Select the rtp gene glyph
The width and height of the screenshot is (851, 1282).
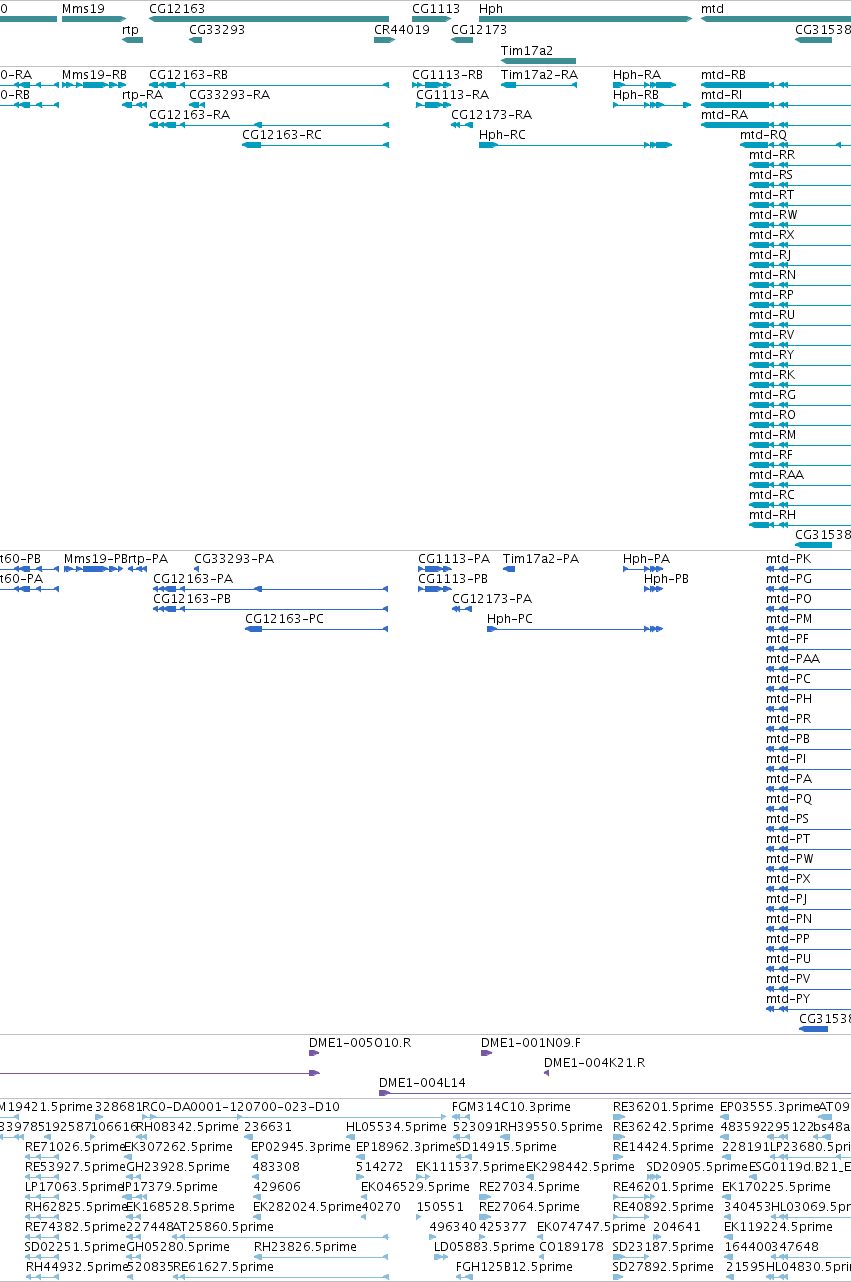(x=132, y=40)
